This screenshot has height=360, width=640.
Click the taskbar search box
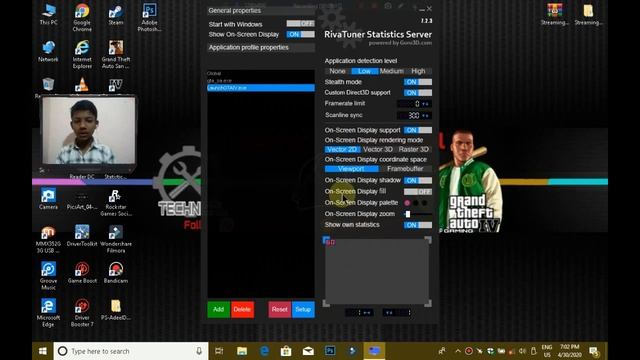pos(131,351)
